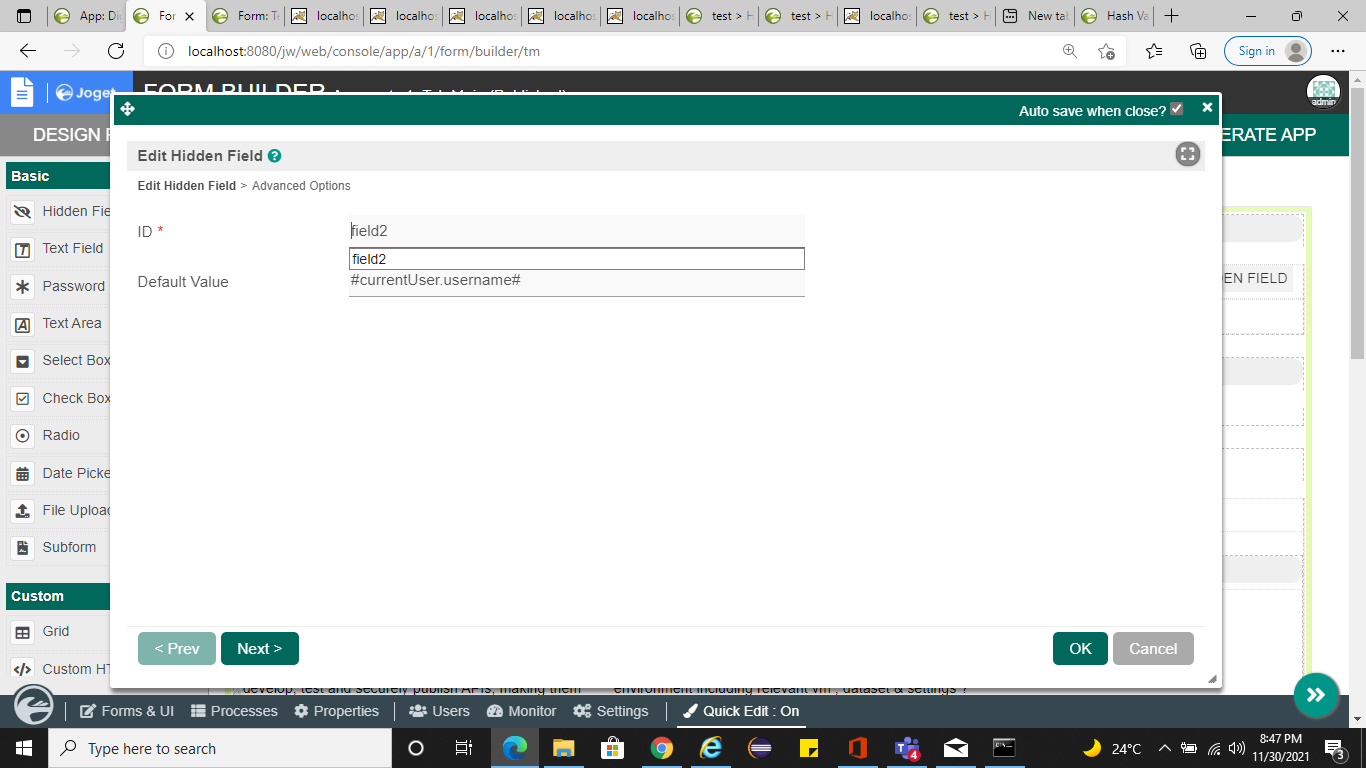The height and width of the screenshot is (768, 1366).
Task: Open Google Chrome from taskbar
Action: 661,748
